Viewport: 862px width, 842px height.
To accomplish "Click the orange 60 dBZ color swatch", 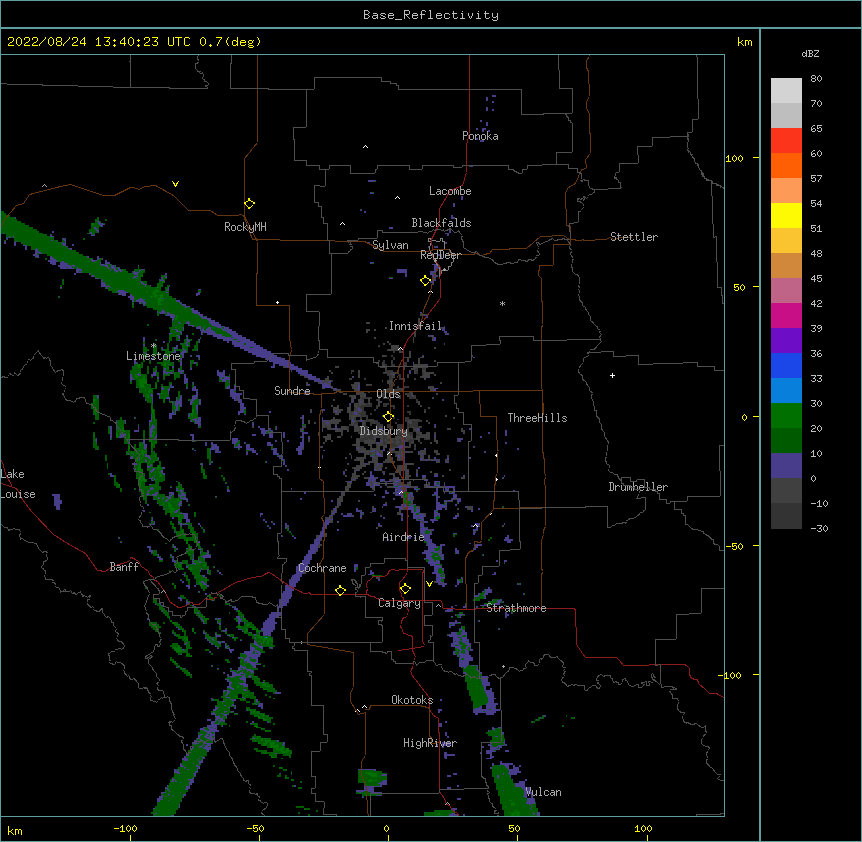I will (786, 165).
